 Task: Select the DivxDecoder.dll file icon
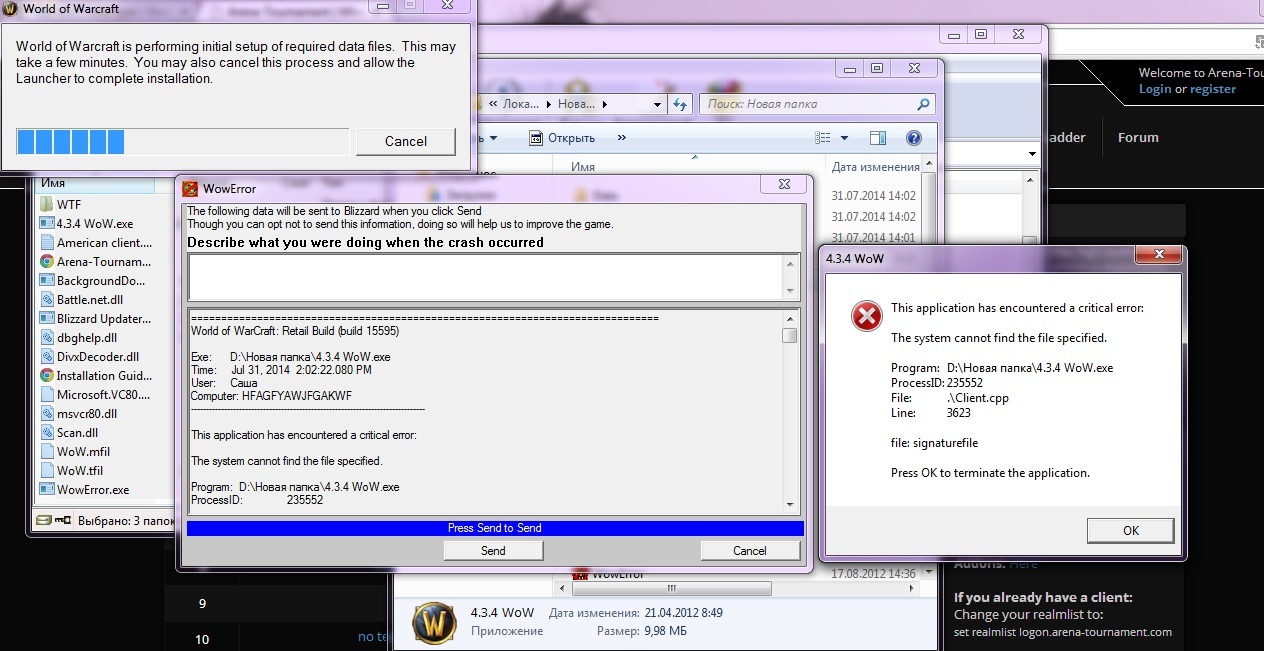click(x=47, y=357)
